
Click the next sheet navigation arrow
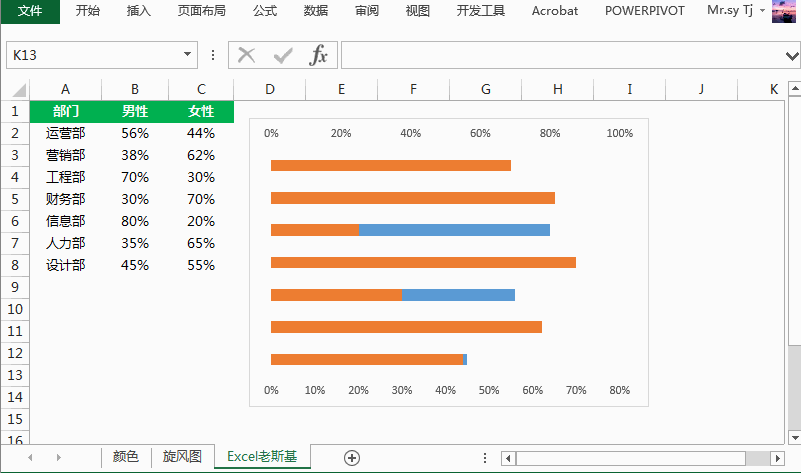point(59,457)
